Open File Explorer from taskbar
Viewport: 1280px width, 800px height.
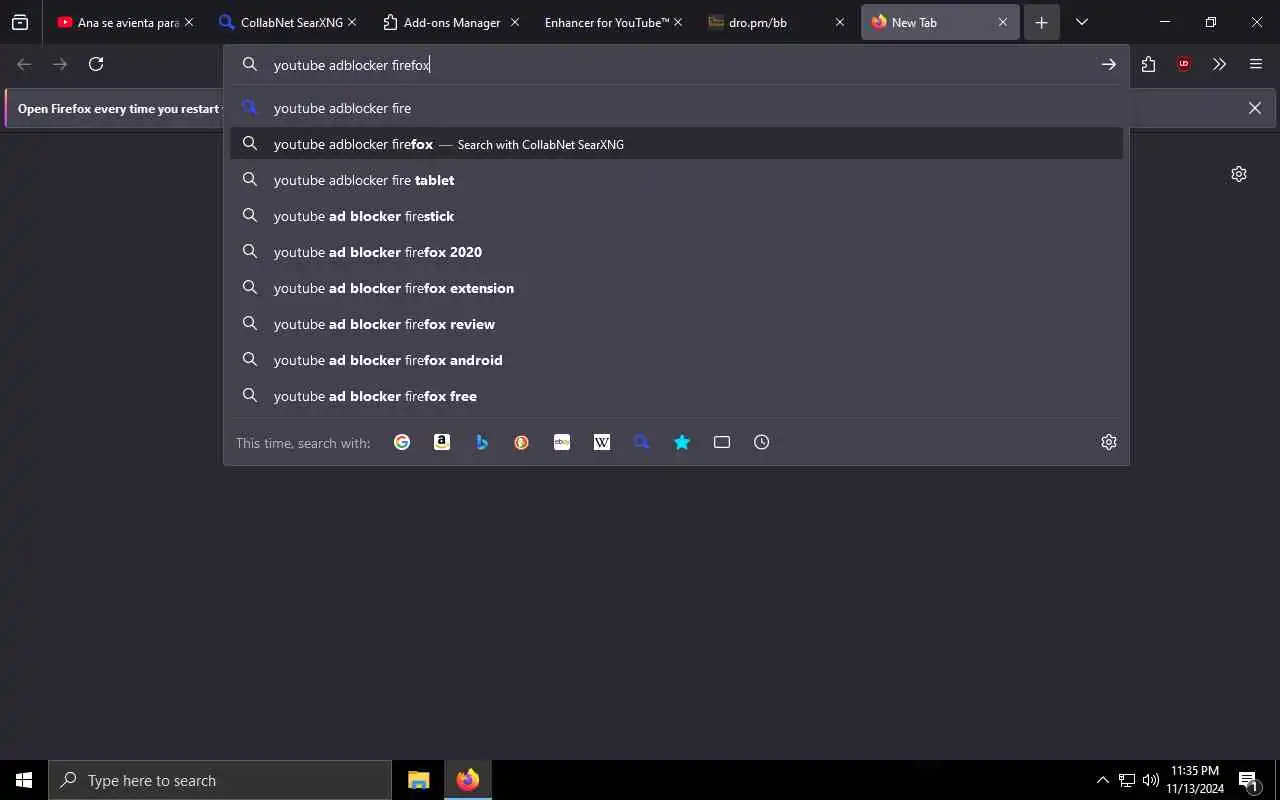click(x=419, y=780)
